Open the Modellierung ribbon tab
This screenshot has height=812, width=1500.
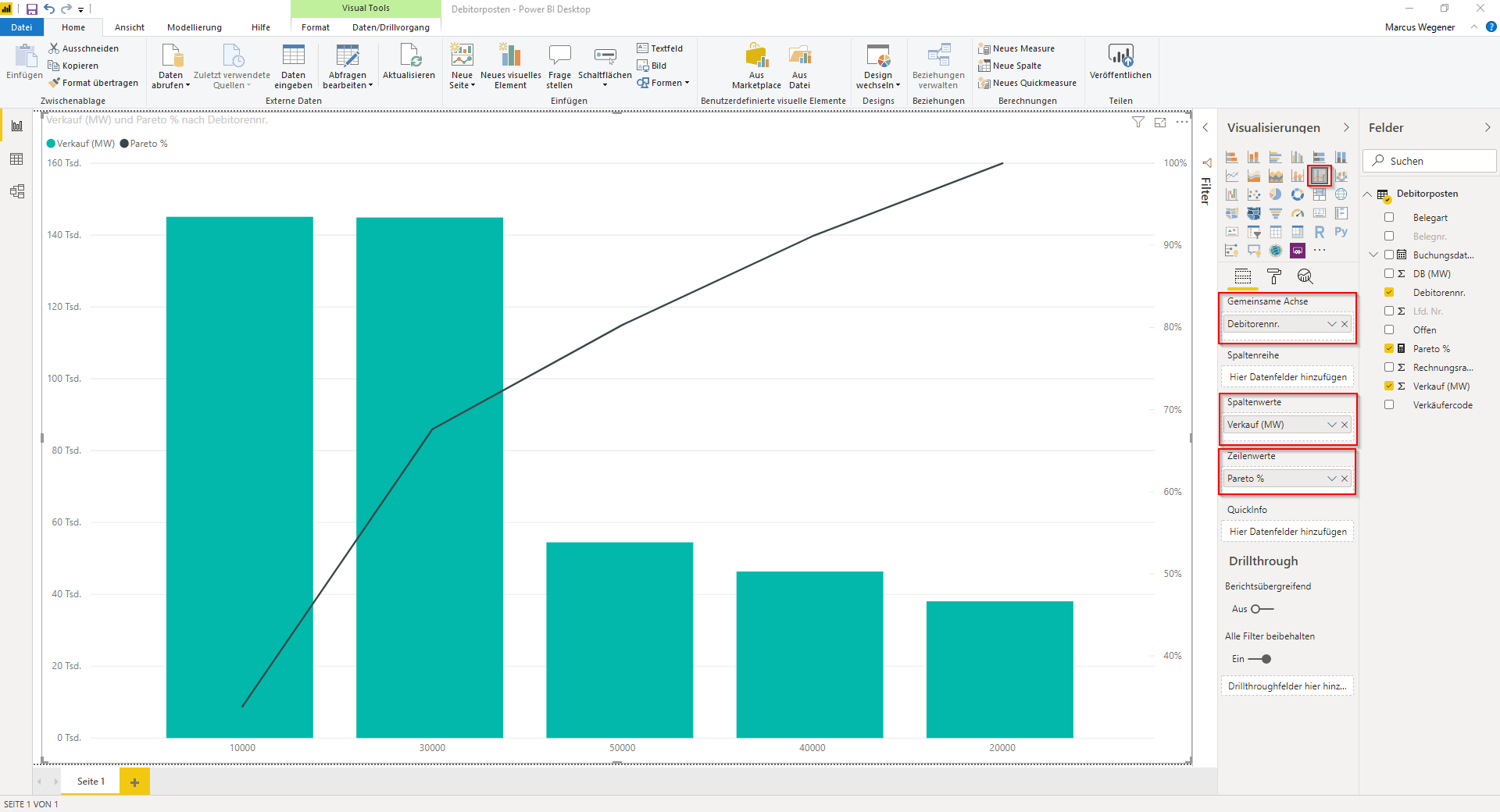[195, 27]
